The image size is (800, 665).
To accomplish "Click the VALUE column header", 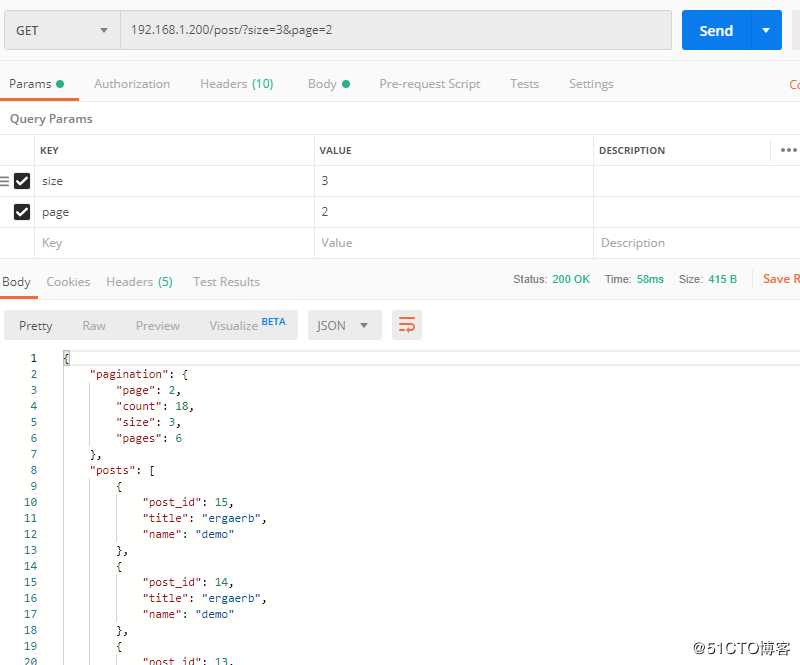I will [335, 151].
